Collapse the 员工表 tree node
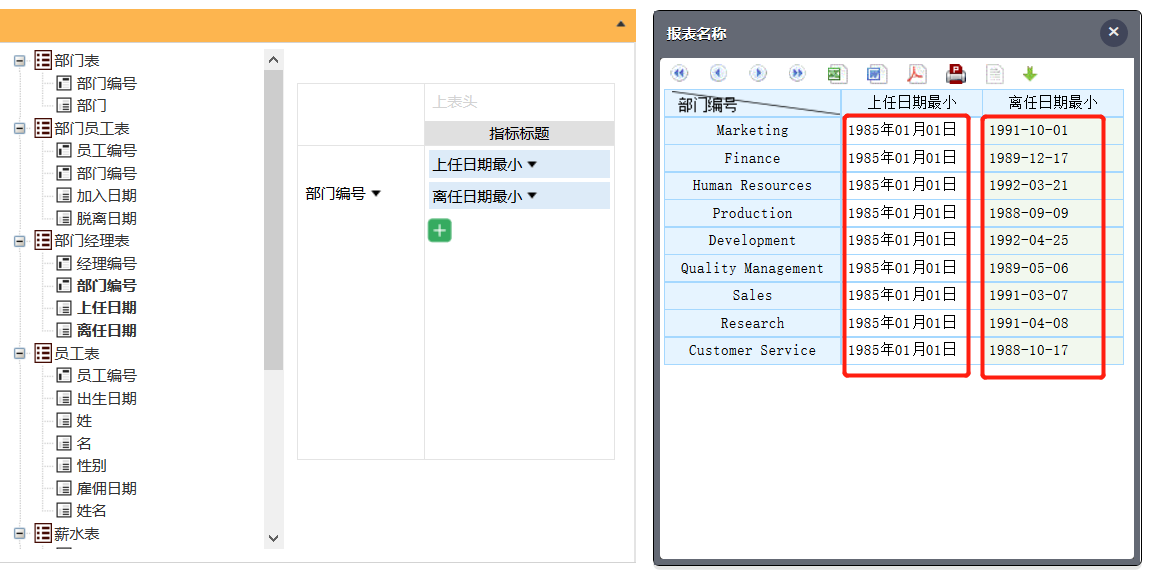1150x573 pixels. click(20, 354)
